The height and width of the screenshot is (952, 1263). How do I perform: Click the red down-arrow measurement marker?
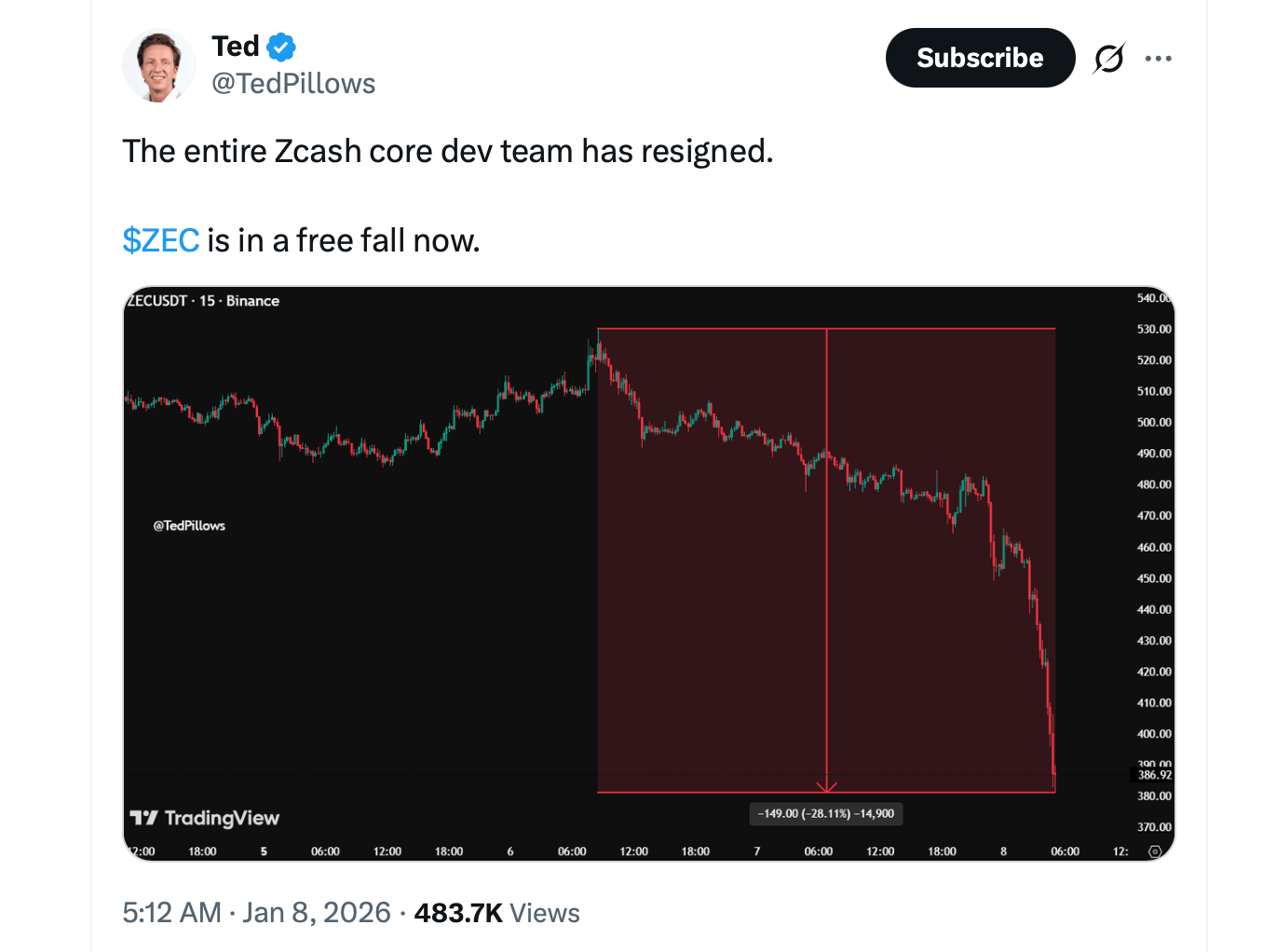click(824, 788)
